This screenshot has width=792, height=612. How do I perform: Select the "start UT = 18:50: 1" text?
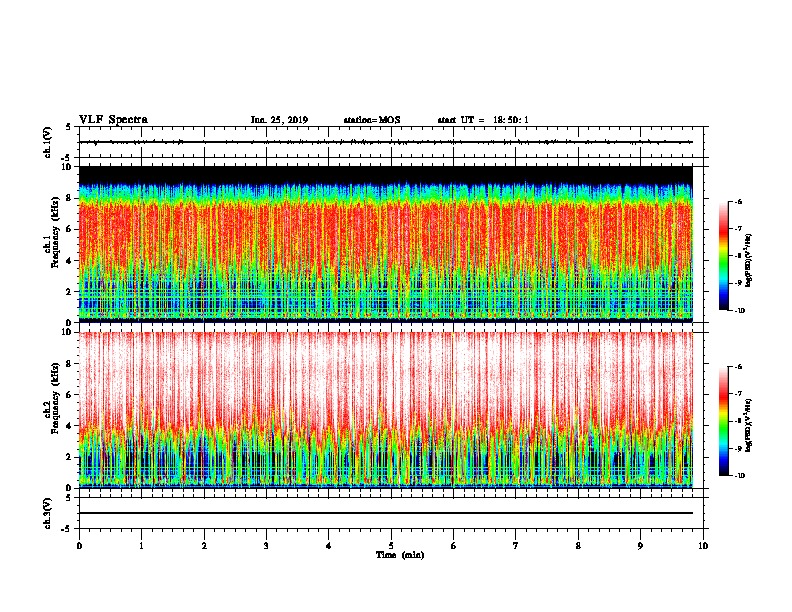pos(483,120)
